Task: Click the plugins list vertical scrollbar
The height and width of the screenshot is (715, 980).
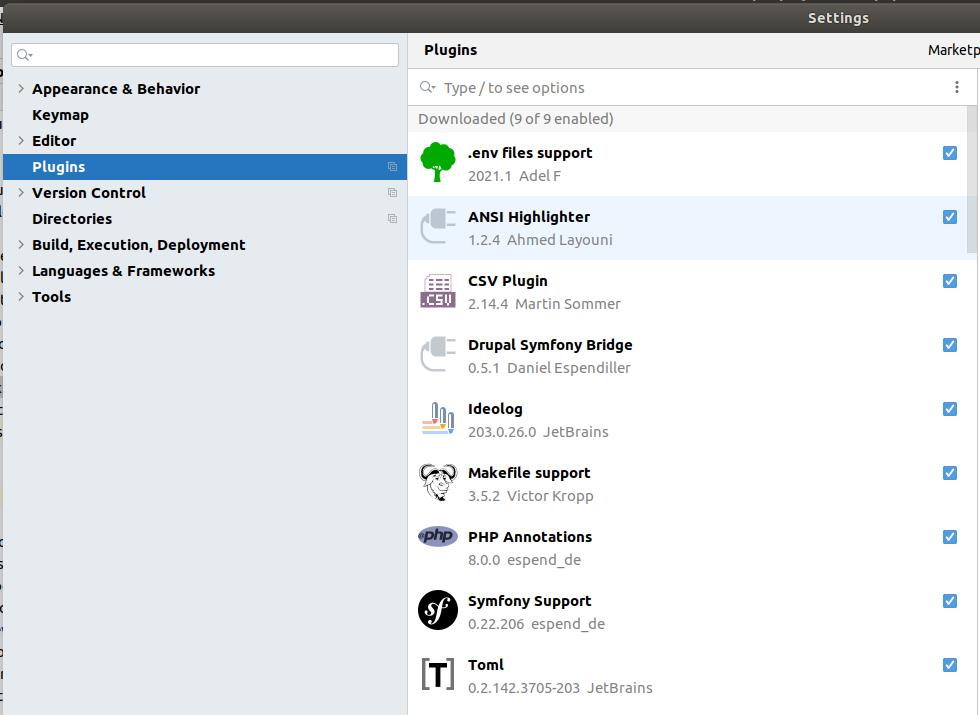Action: (971, 180)
